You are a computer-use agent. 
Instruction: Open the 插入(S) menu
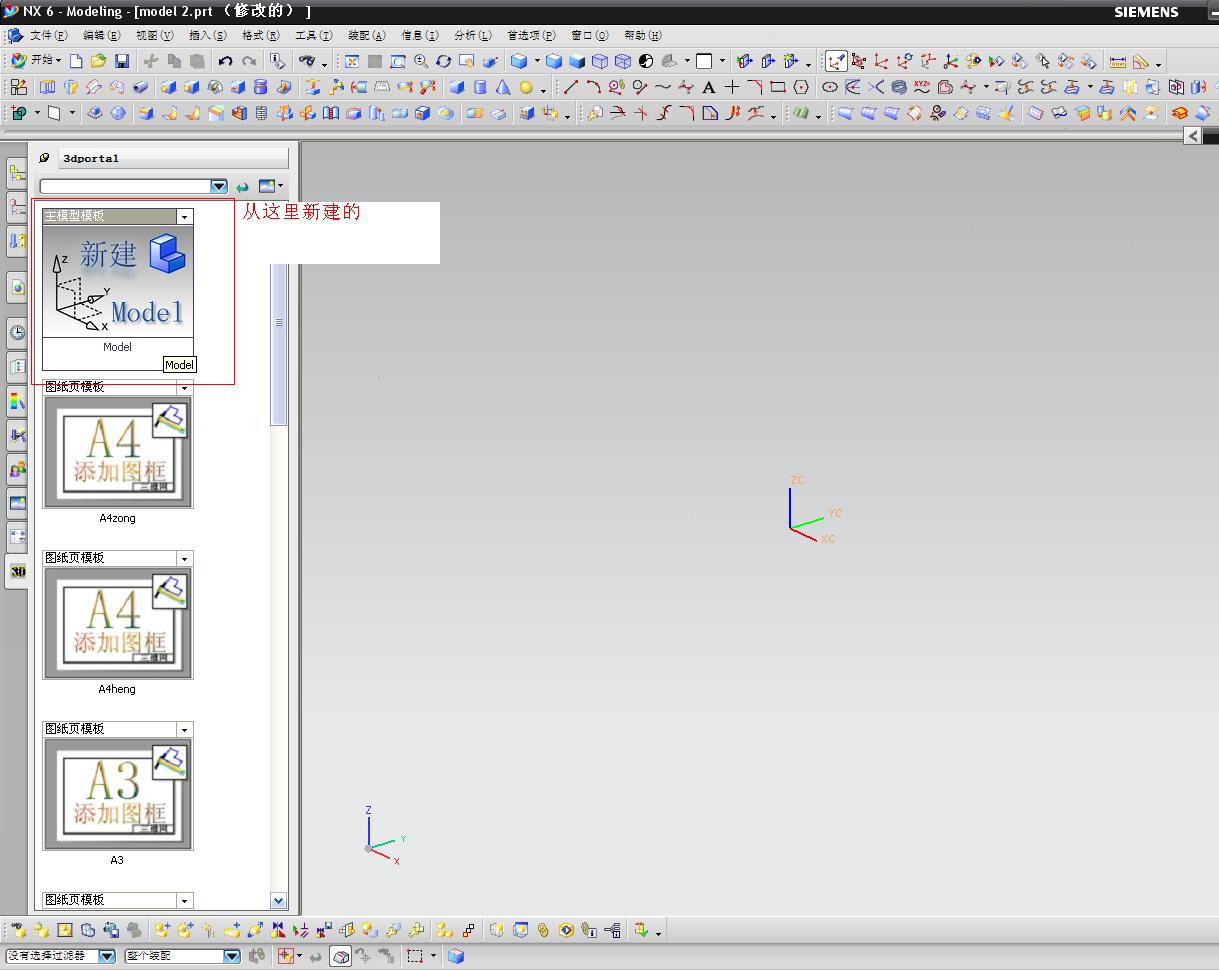tap(207, 35)
